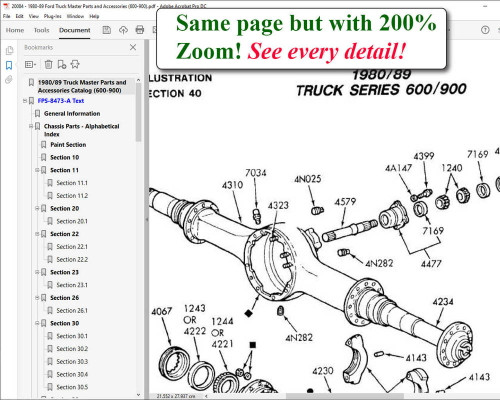Switch to the Tools tab
The width and height of the screenshot is (500, 400).
click(41, 30)
